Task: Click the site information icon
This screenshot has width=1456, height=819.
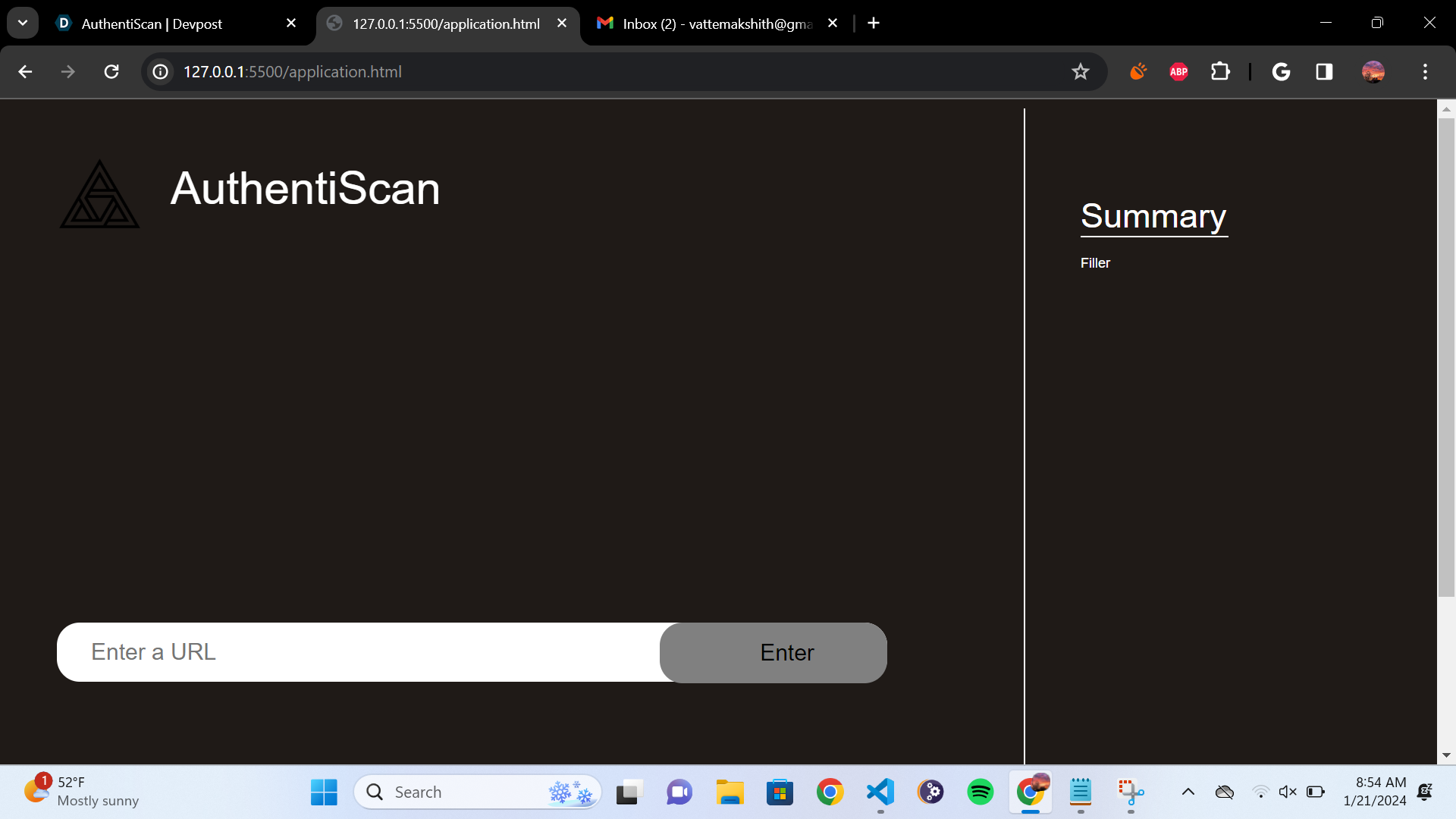Action: (x=161, y=71)
